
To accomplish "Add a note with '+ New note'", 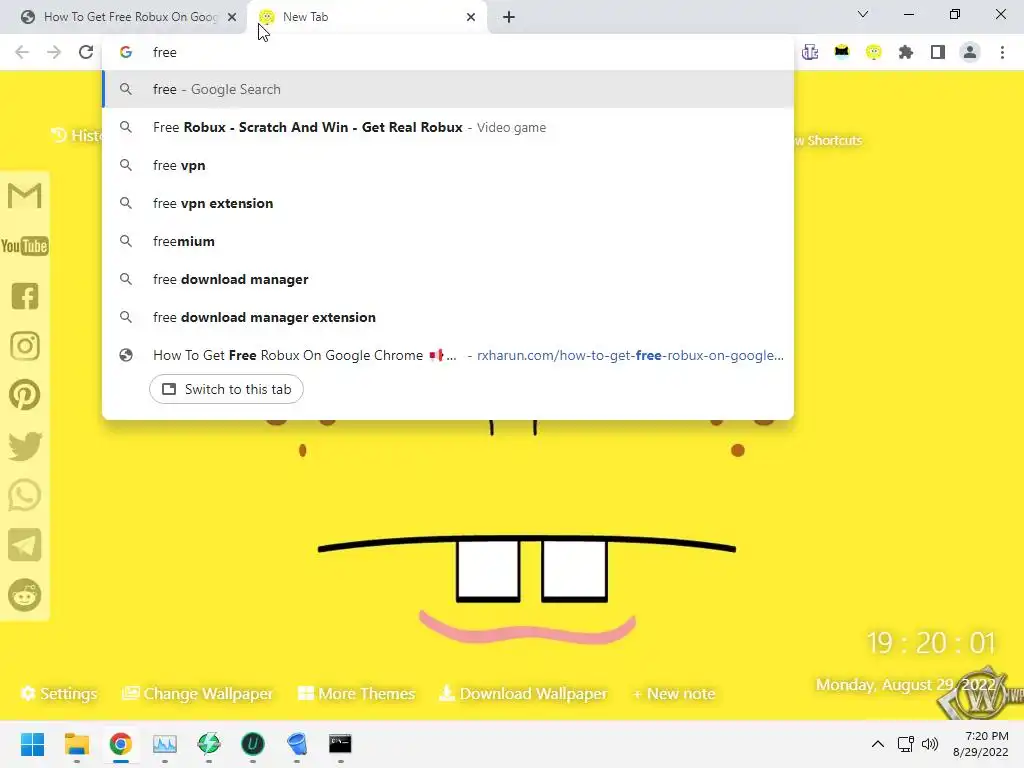I will click(x=674, y=694).
